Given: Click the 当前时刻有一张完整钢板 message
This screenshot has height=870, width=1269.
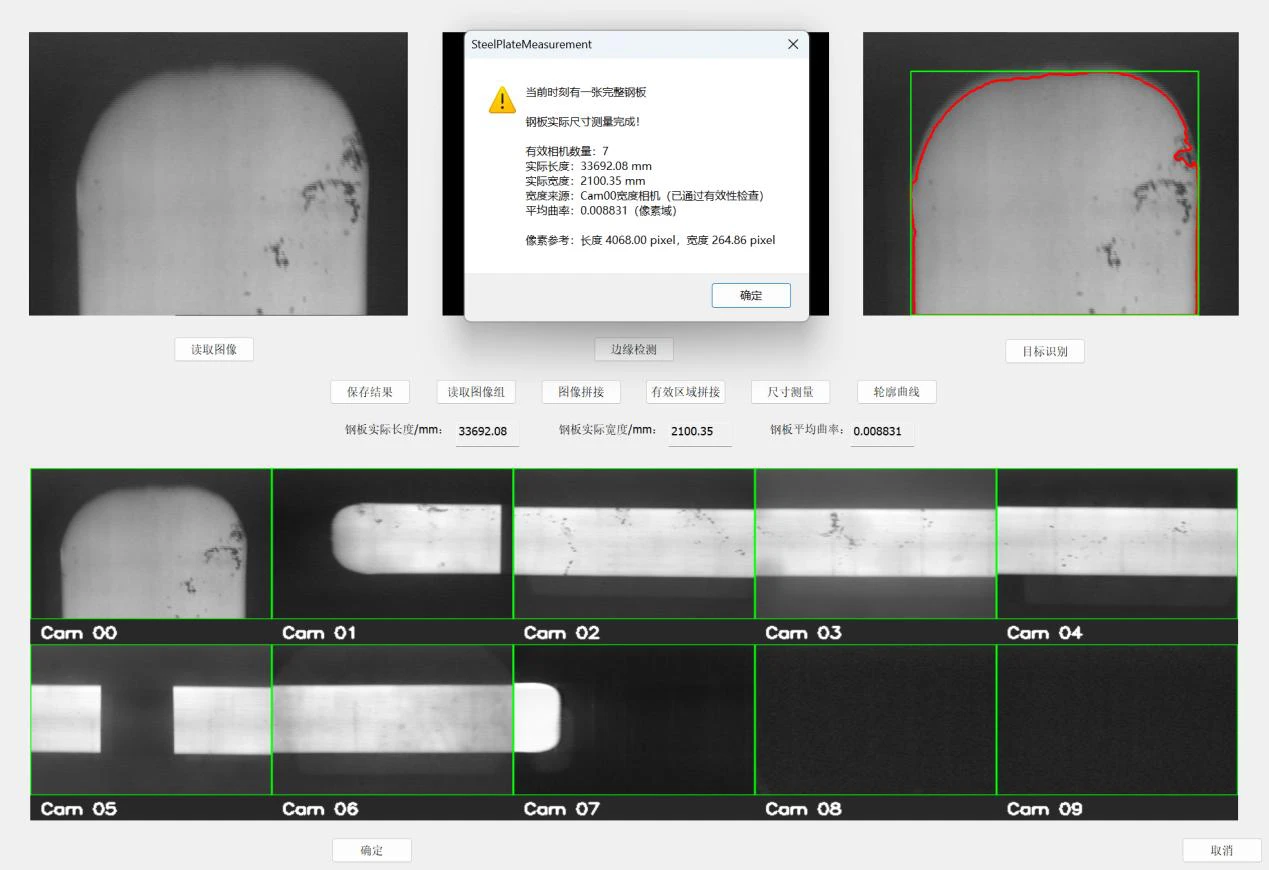Looking at the screenshot, I should 586,92.
